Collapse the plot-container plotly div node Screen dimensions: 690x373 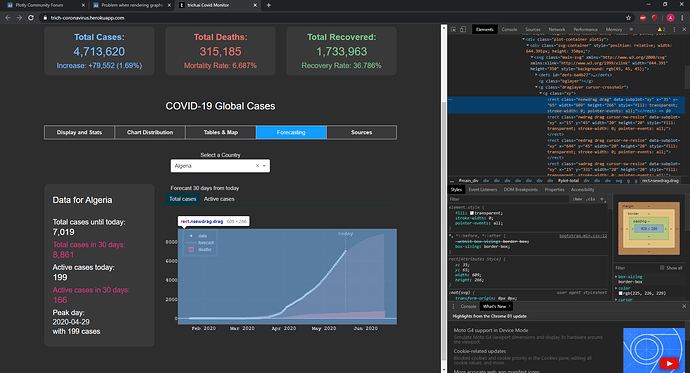(x=524, y=39)
